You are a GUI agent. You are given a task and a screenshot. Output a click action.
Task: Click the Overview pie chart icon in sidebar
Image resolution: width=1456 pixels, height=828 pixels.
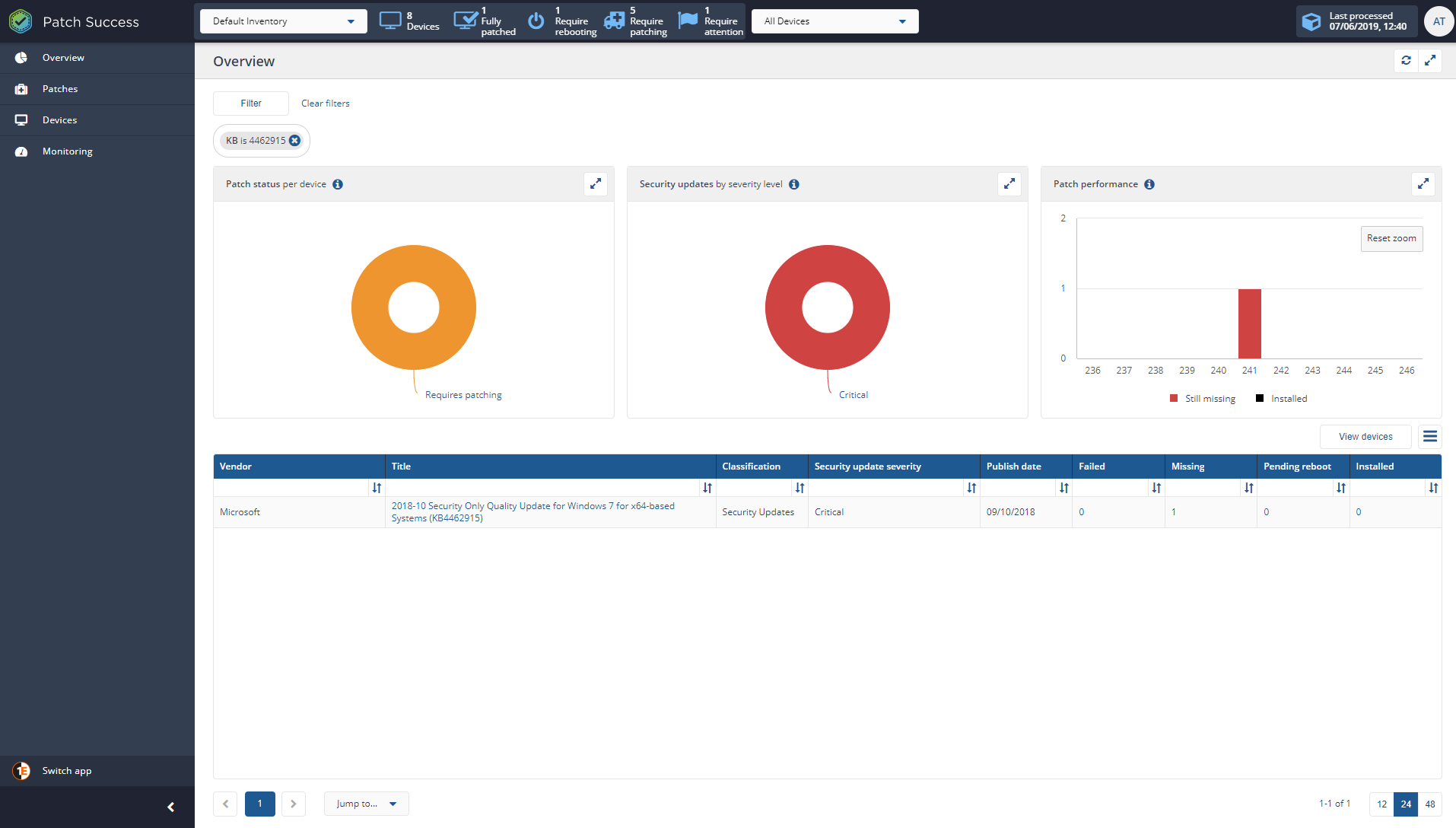[21, 58]
